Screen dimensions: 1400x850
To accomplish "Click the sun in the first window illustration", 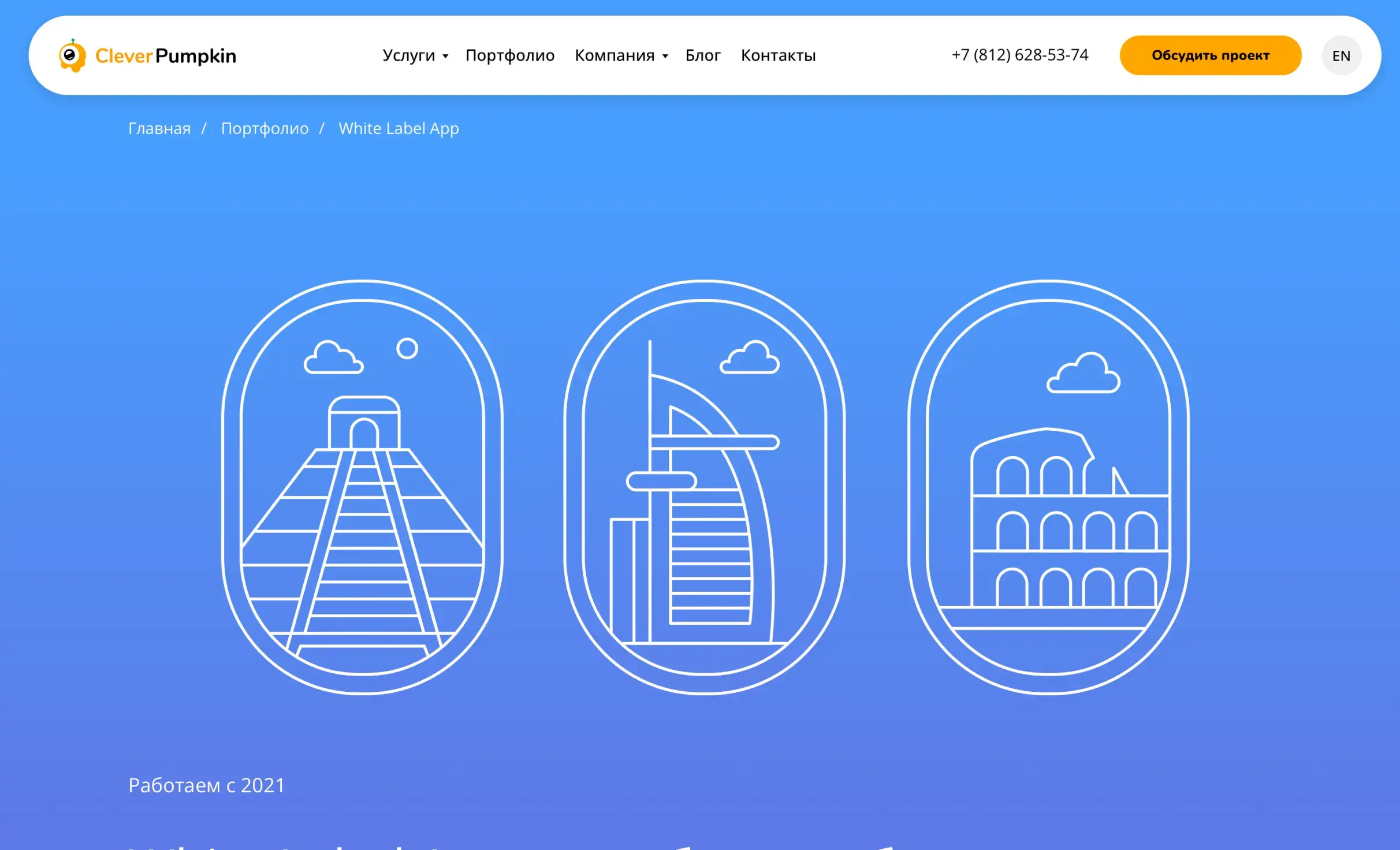I will point(406,348).
